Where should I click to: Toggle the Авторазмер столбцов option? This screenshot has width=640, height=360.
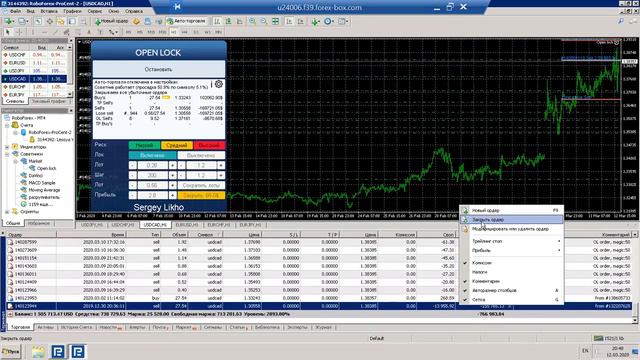coord(512,290)
